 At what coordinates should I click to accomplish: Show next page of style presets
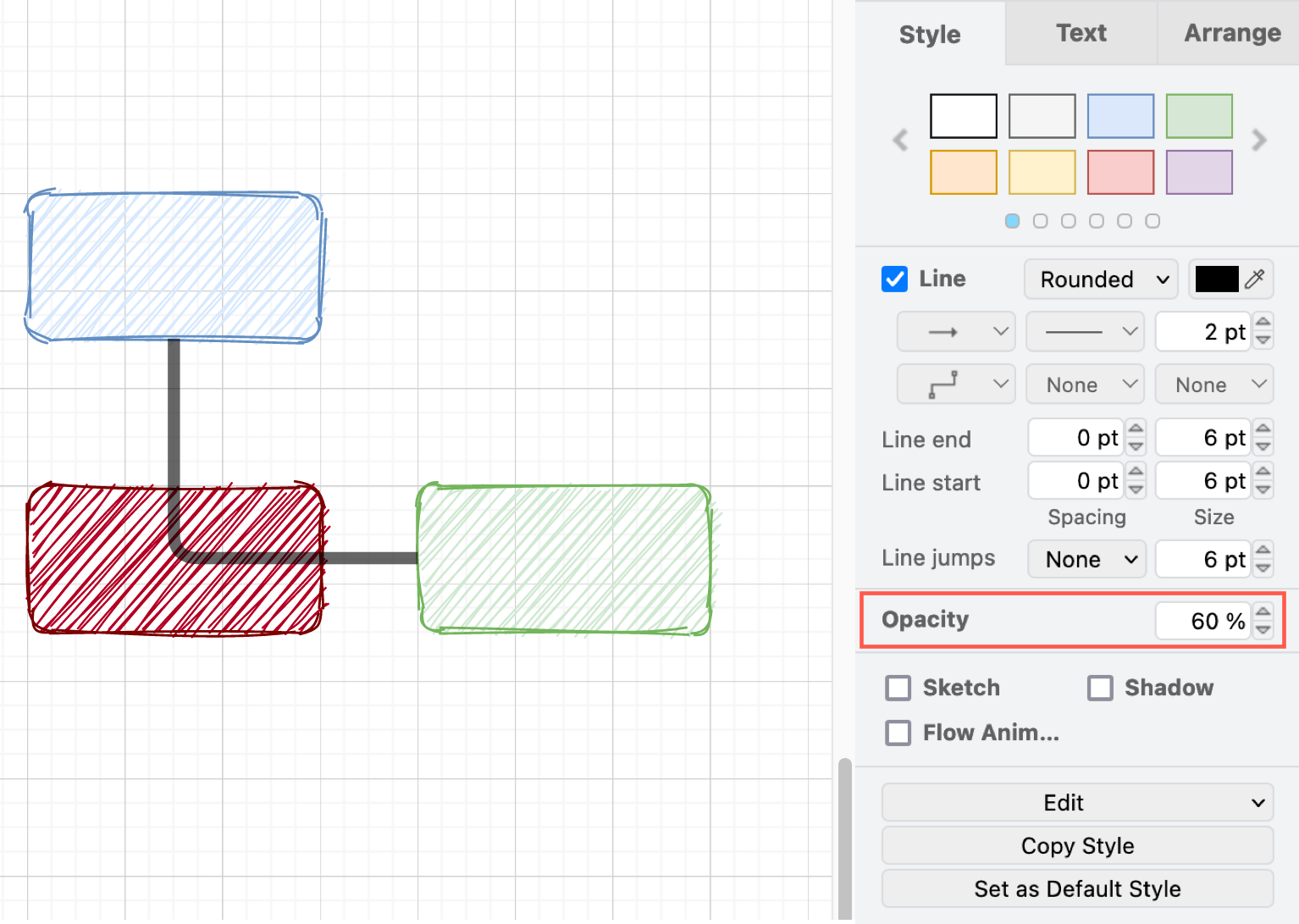pos(1259,140)
